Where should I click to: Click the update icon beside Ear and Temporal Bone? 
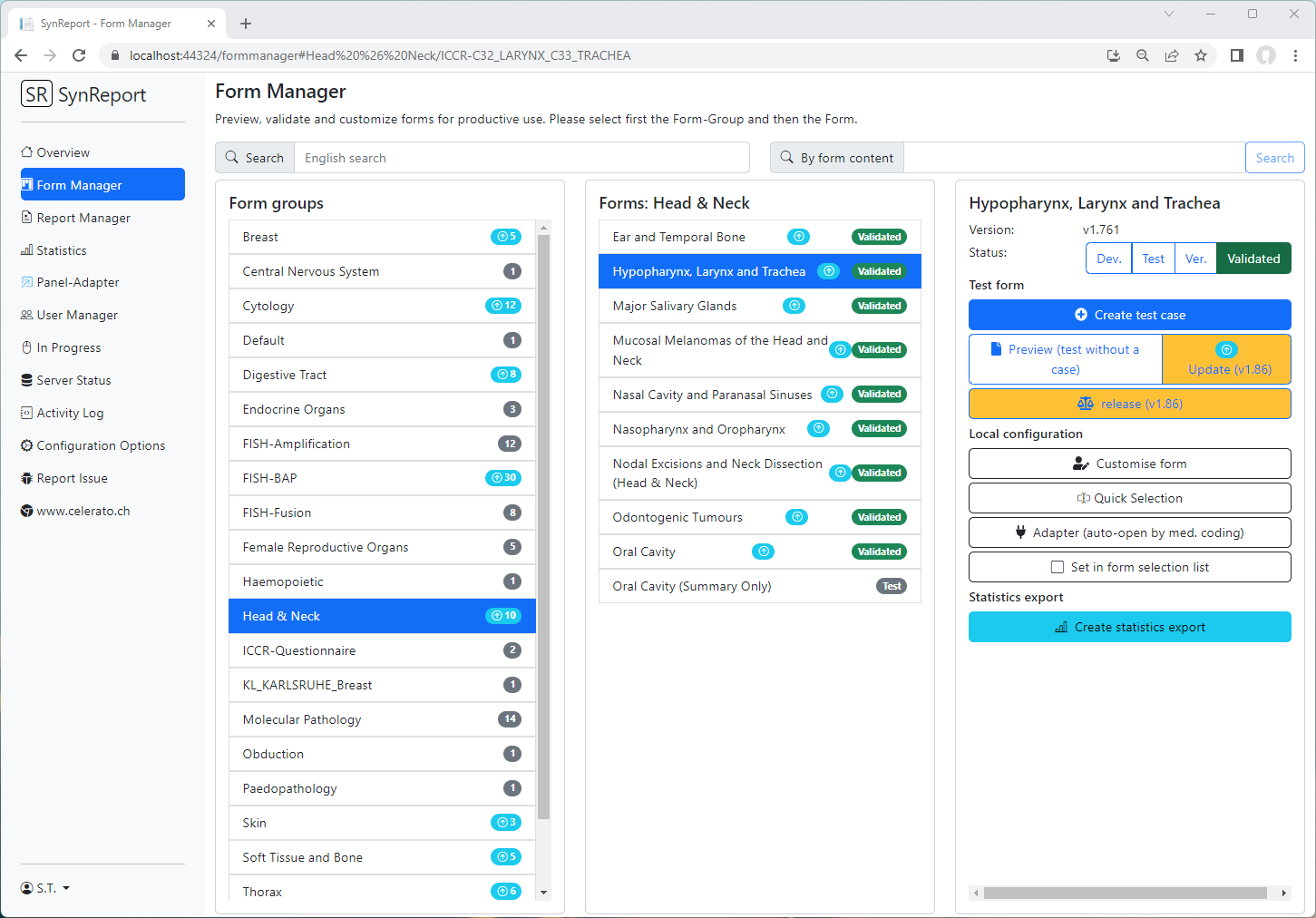(x=798, y=237)
